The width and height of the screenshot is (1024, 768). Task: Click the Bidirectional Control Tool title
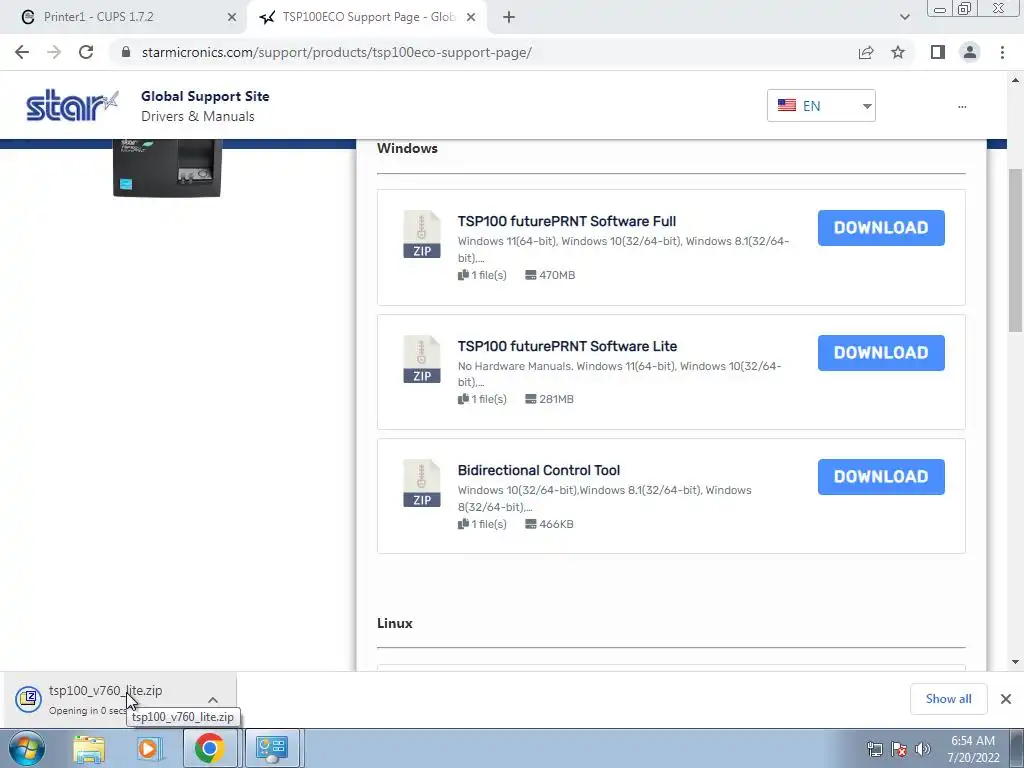(539, 470)
